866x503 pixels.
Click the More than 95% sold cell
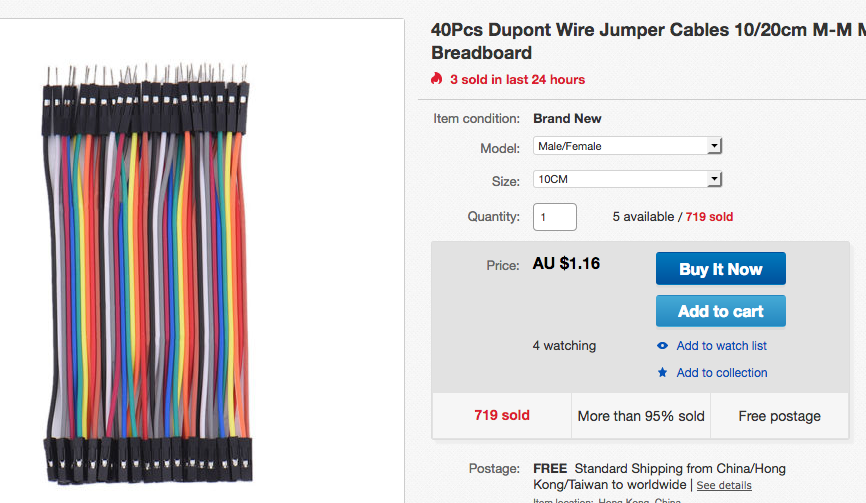[641, 416]
